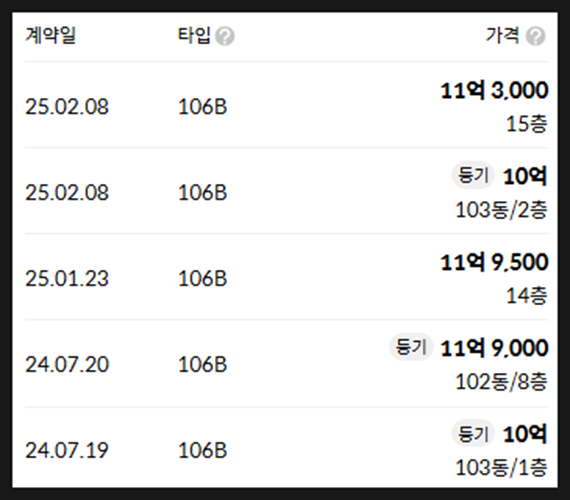Click the 등기 badge on the 24.07.19 row
Image resolution: width=570 pixels, height=500 pixels.
(x=473, y=433)
